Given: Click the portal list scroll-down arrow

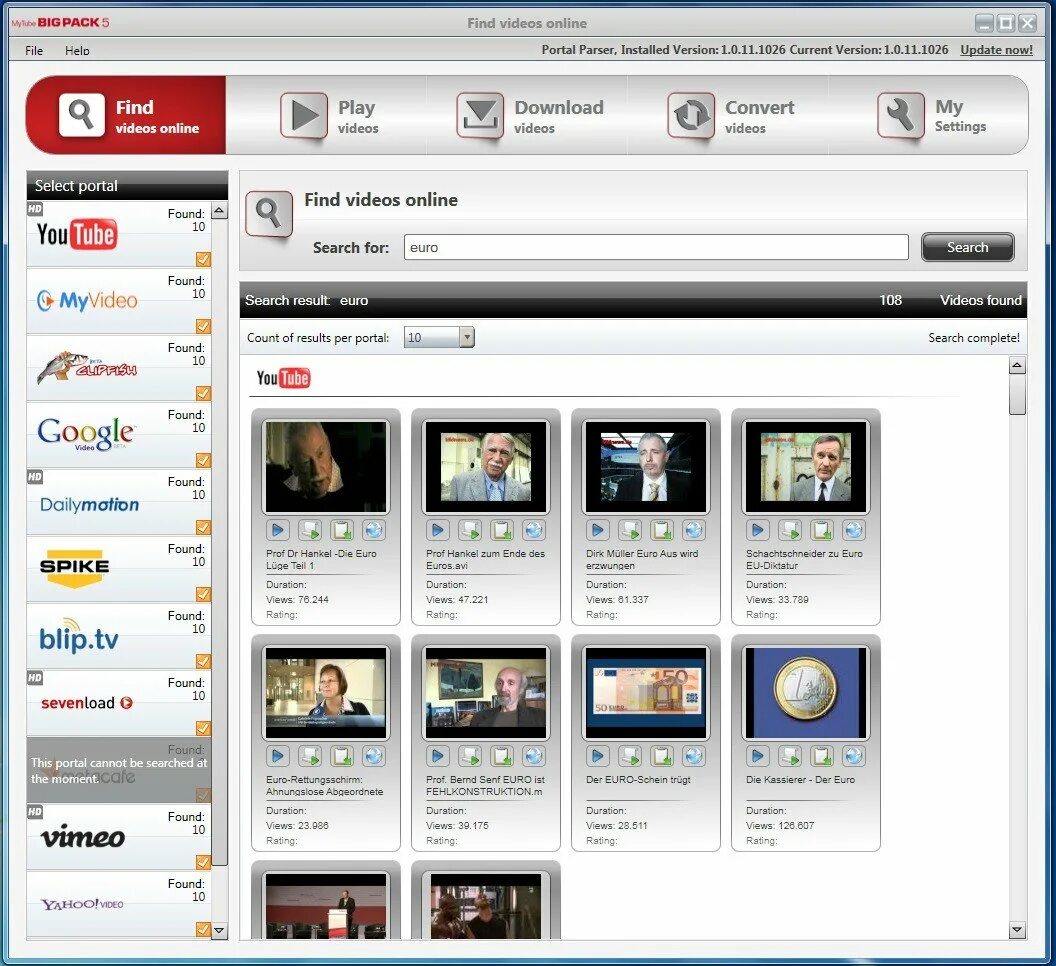Looking at the screenshot, I should point(219,930).
